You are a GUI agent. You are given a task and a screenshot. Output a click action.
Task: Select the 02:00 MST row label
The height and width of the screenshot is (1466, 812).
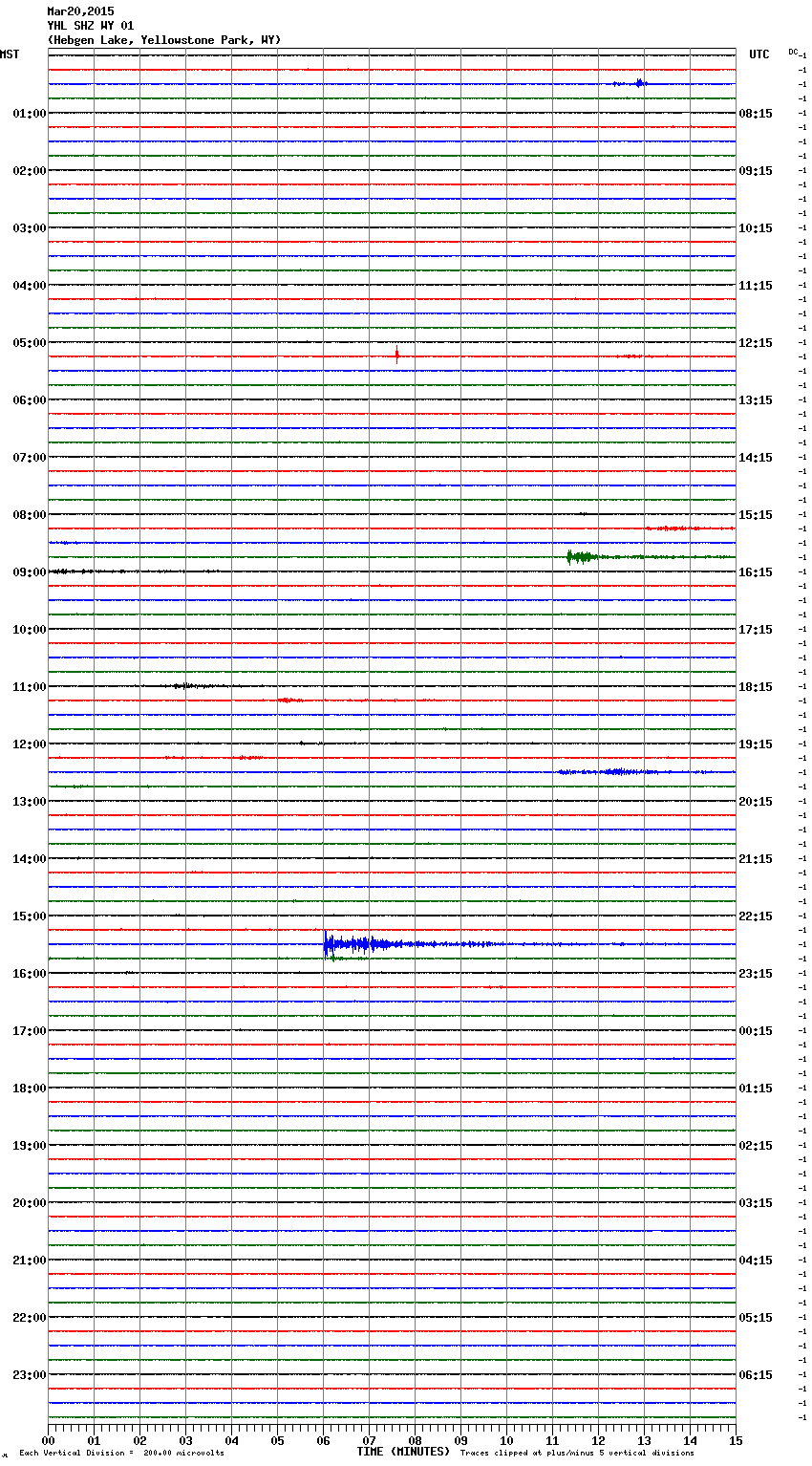[30, 171]
